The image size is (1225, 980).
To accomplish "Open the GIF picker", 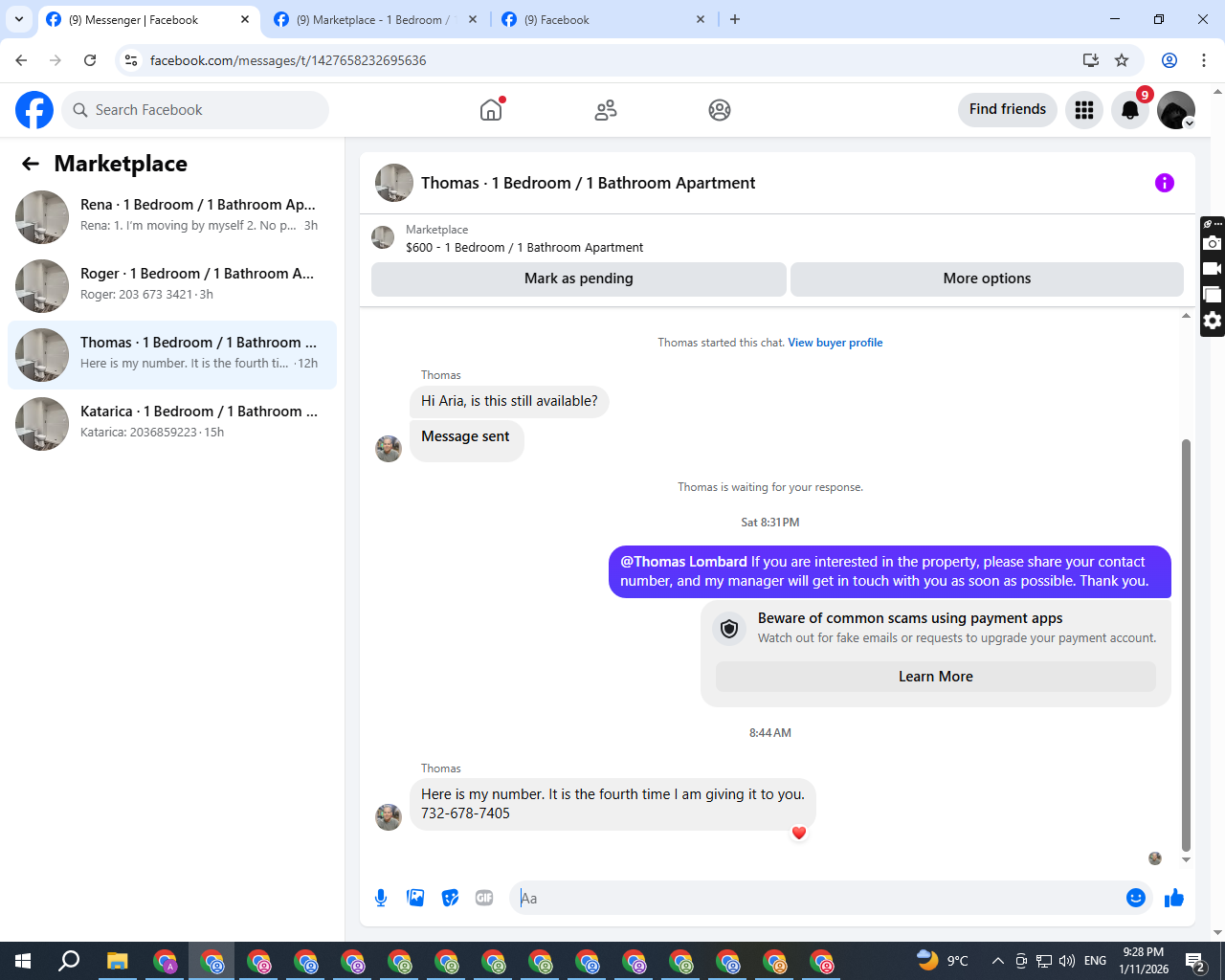I will pos(484,898).
